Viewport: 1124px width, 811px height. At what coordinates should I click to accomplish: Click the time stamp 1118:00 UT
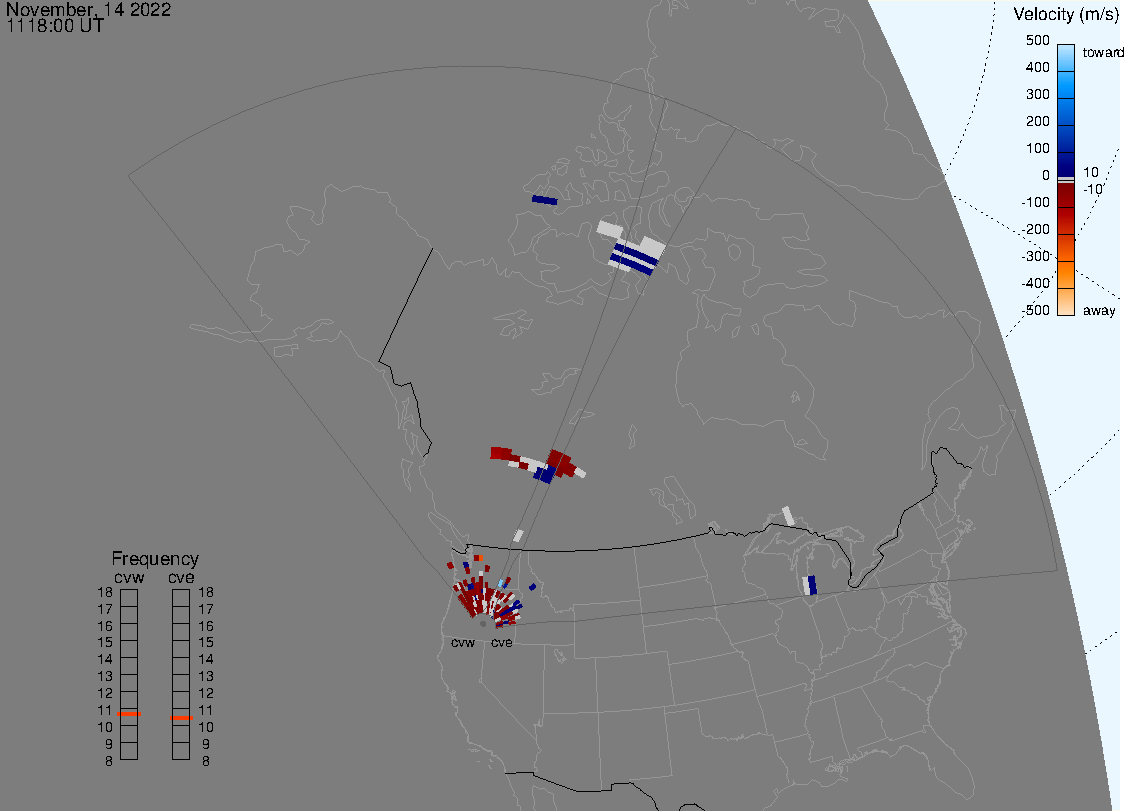coord(55,26)
